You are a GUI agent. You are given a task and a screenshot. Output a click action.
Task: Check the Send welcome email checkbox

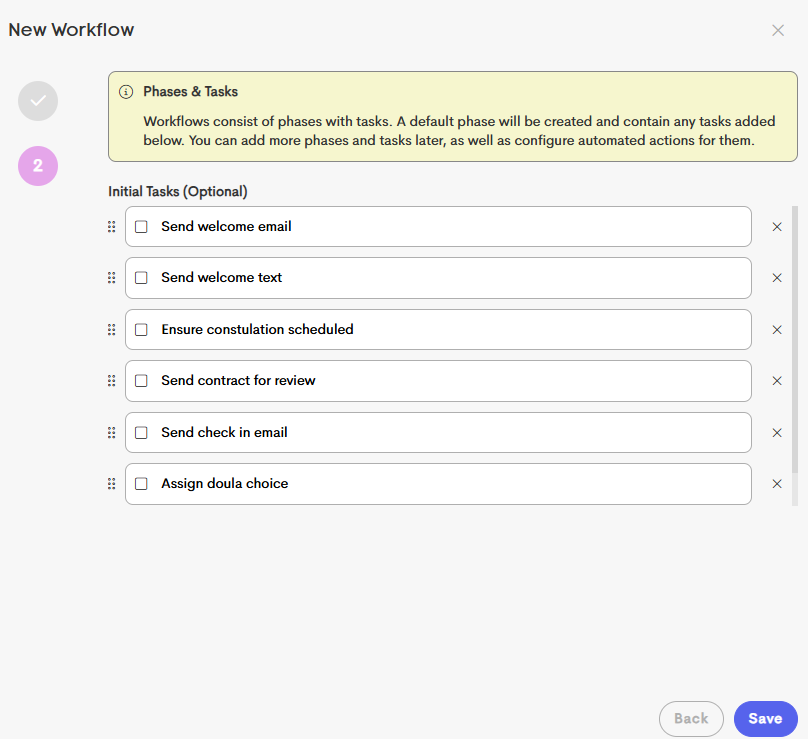[x=141, y=227]
